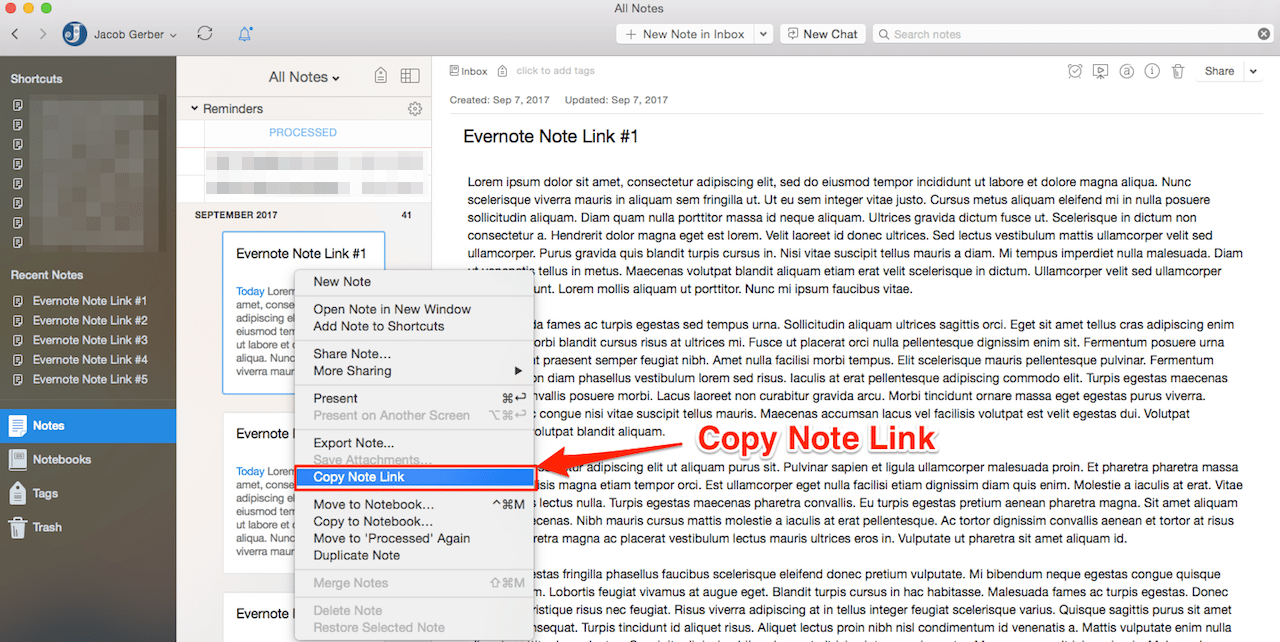Clear the search field with the X icon

(1264, 34)
